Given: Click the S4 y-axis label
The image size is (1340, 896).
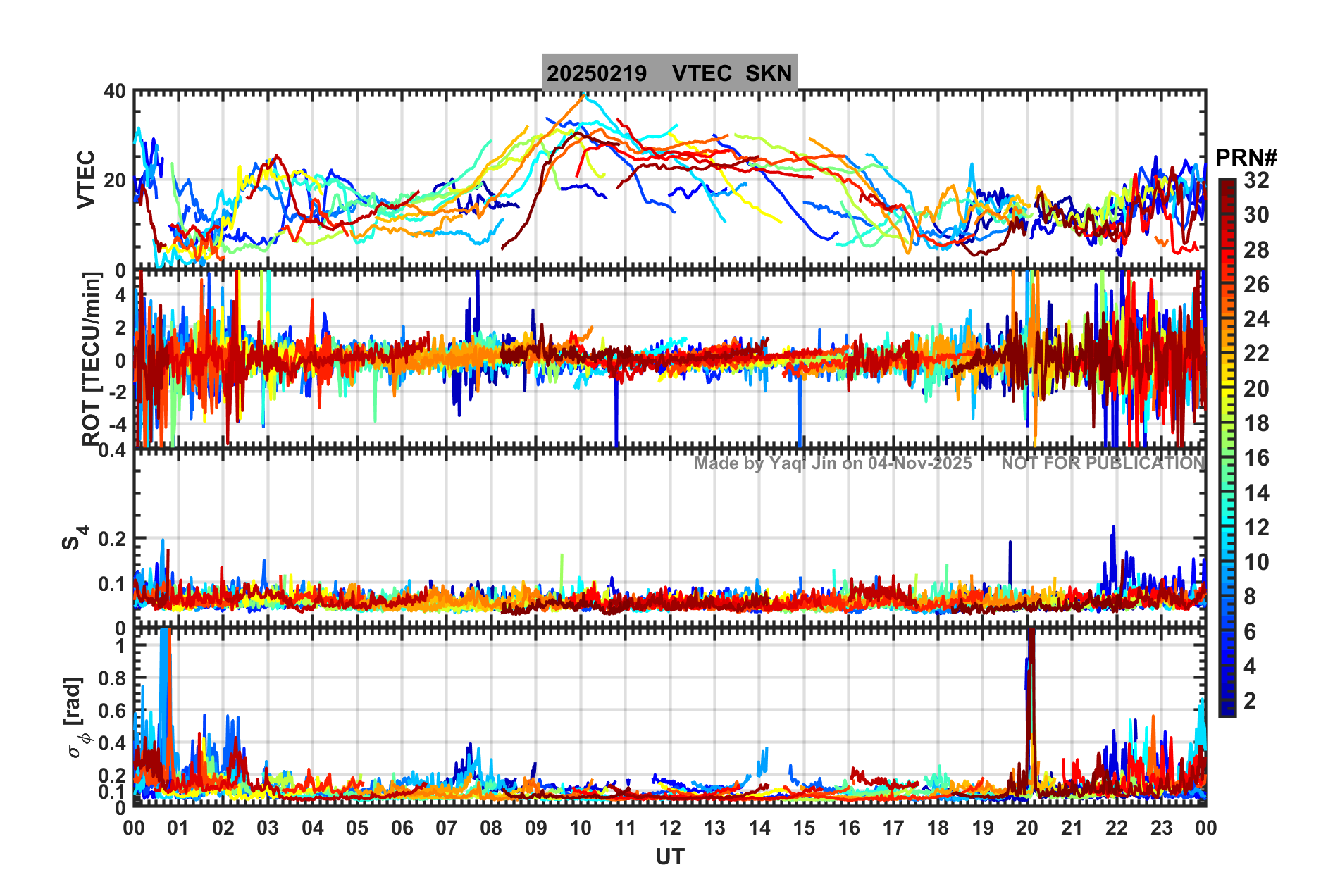Looking at the screenshot, I should coord(75,537).
